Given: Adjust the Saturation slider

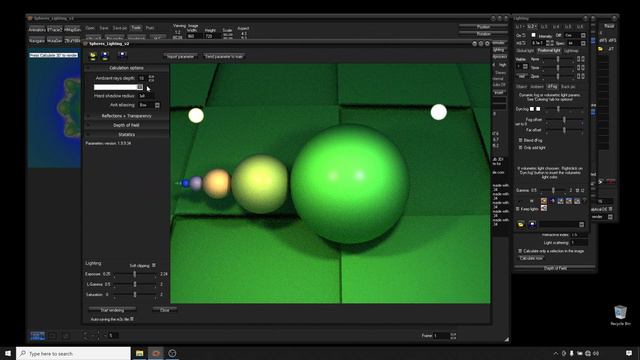Looking at the screenshot, I should 135,294.
